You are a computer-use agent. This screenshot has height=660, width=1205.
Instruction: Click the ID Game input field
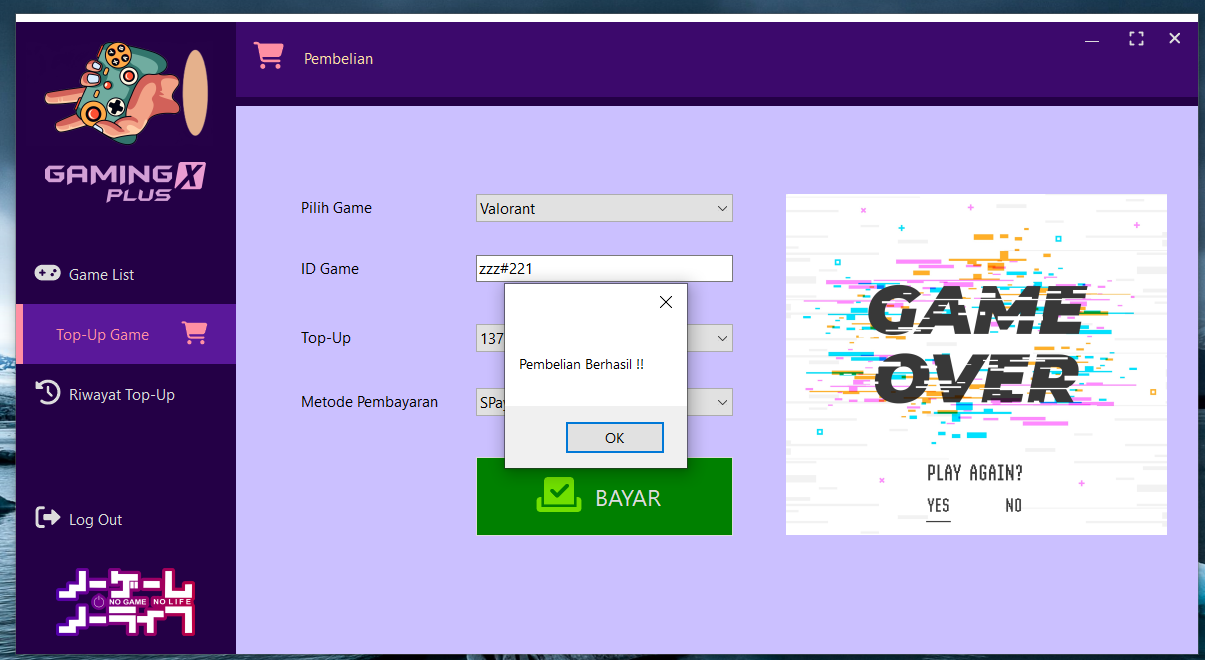click(604, 268)
